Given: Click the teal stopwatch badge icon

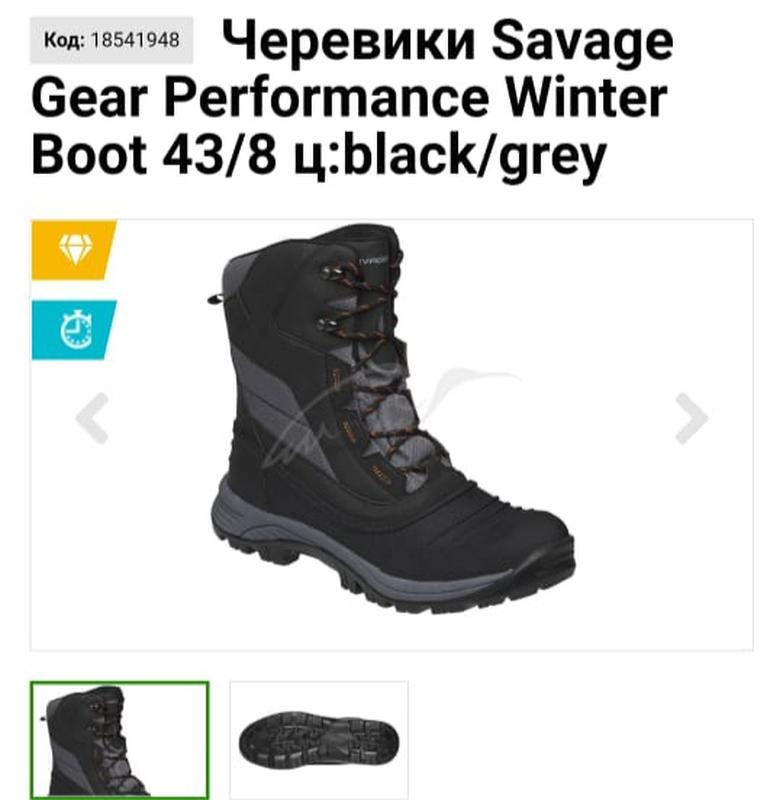Looking at the screenshot, I should 74,330.
